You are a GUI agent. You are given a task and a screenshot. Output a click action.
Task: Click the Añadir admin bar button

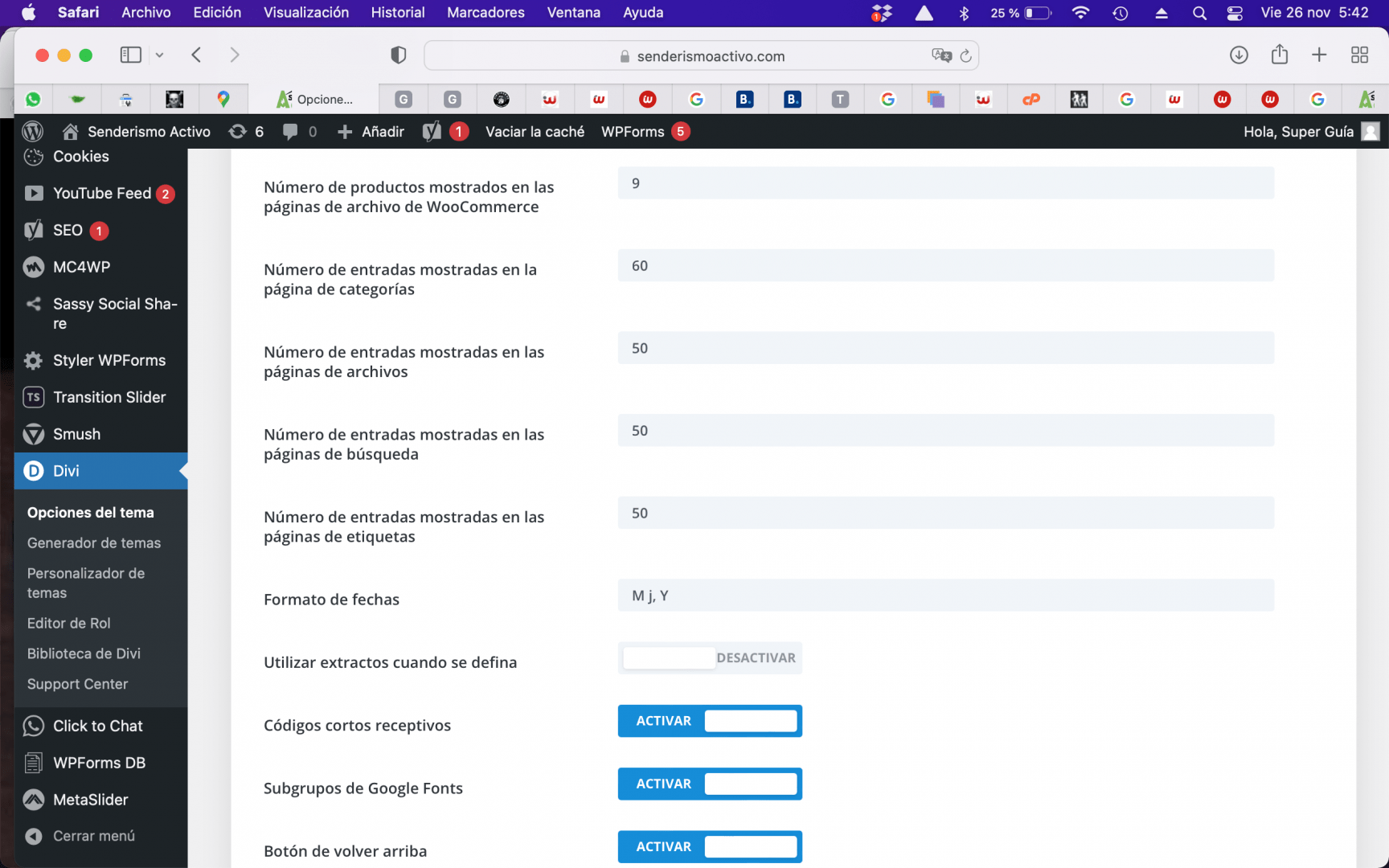371,131
